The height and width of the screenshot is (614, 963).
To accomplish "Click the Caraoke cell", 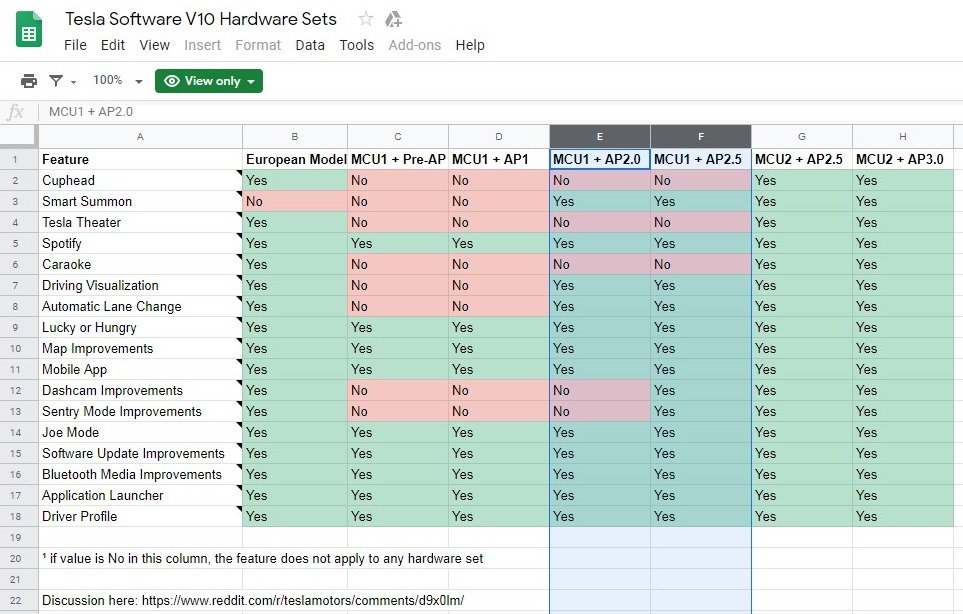I will (140, 264).
